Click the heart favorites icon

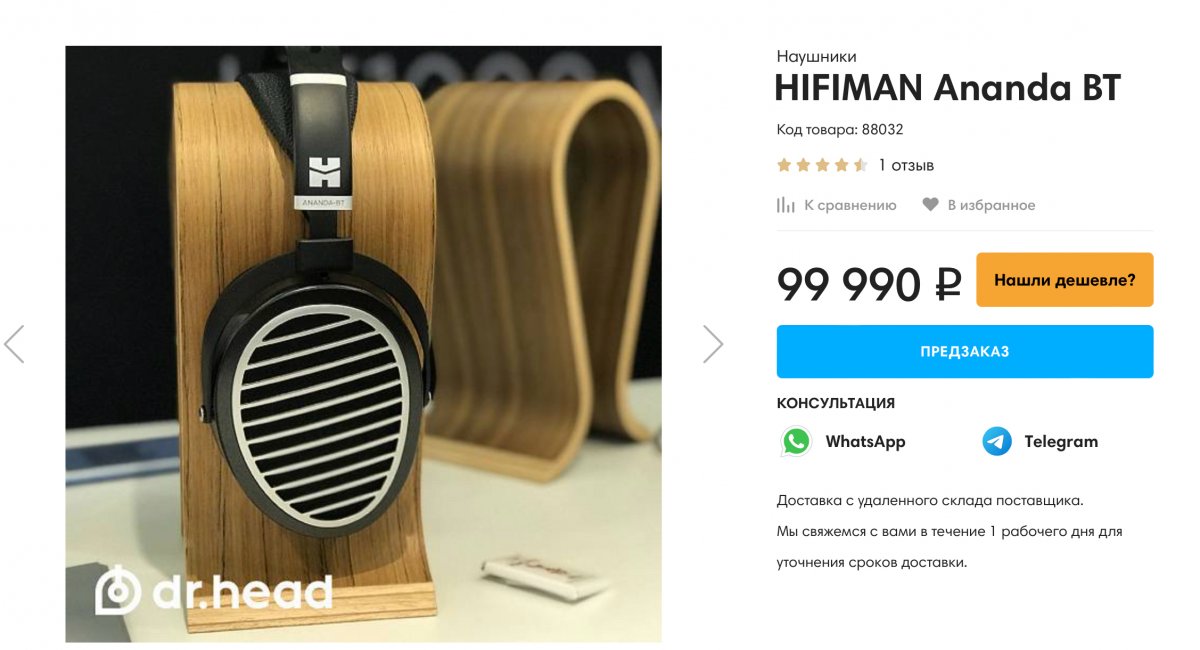click(930, 205)
